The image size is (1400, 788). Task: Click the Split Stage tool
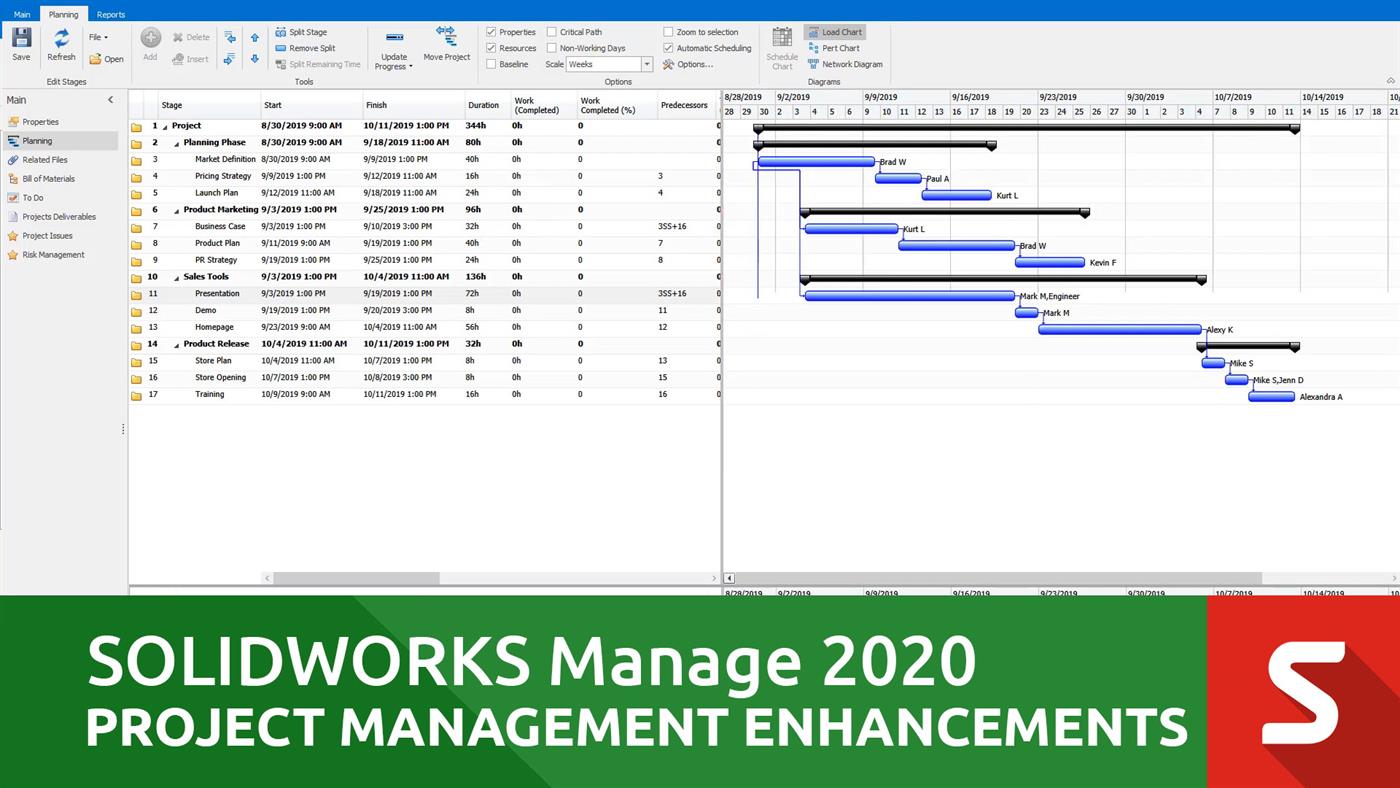click(306, 31)
